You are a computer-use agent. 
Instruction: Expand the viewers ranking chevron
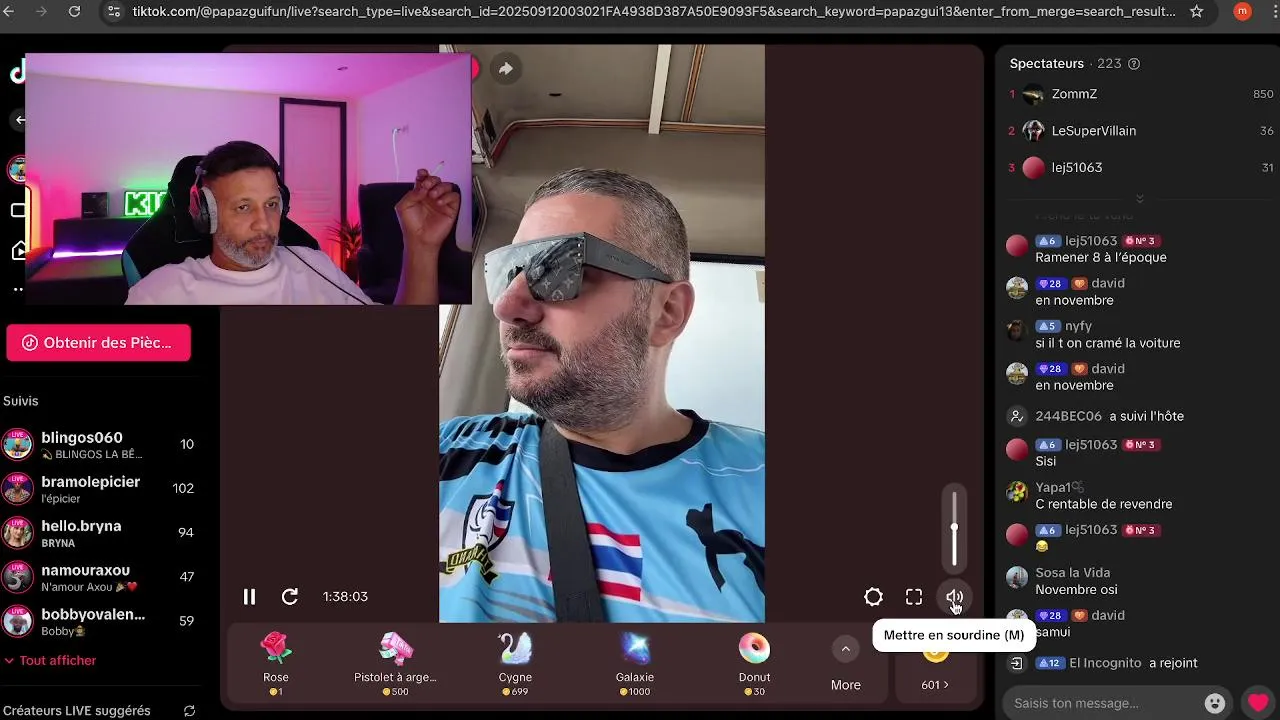click(x=1139, y=199)
